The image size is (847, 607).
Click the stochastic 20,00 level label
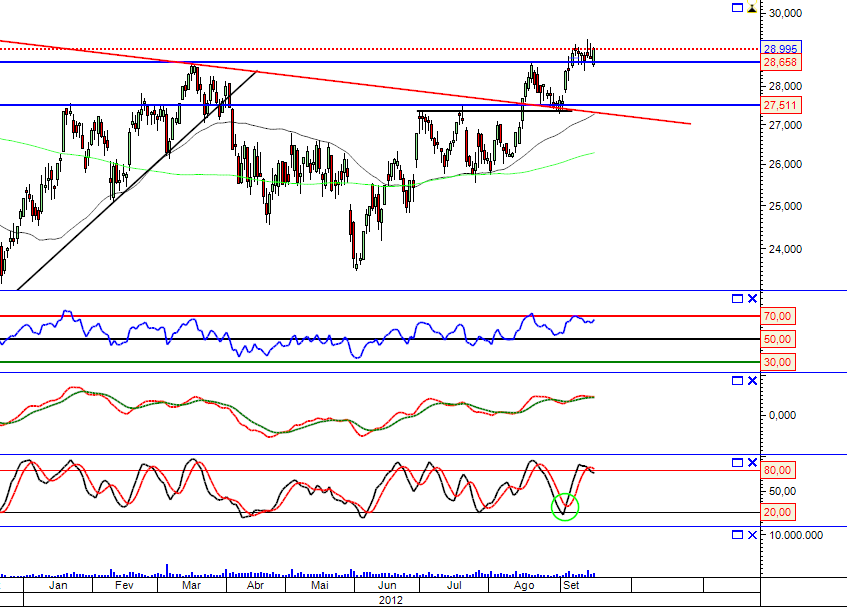click(778, 512)
